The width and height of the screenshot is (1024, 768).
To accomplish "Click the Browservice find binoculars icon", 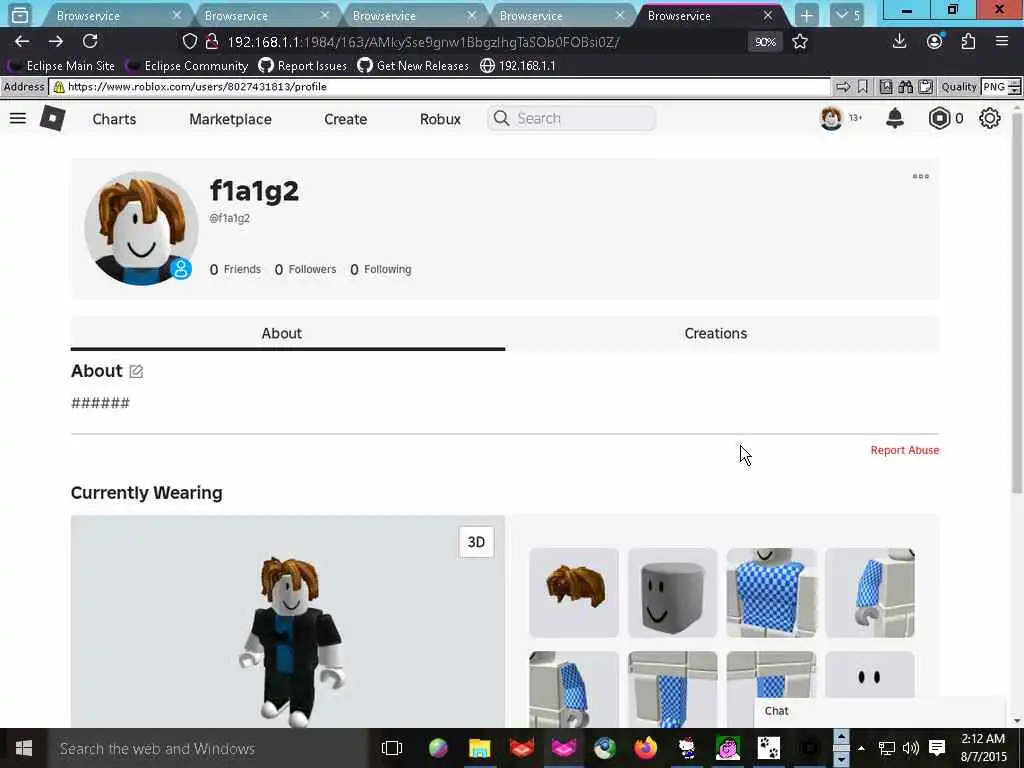I will point(905,87).
